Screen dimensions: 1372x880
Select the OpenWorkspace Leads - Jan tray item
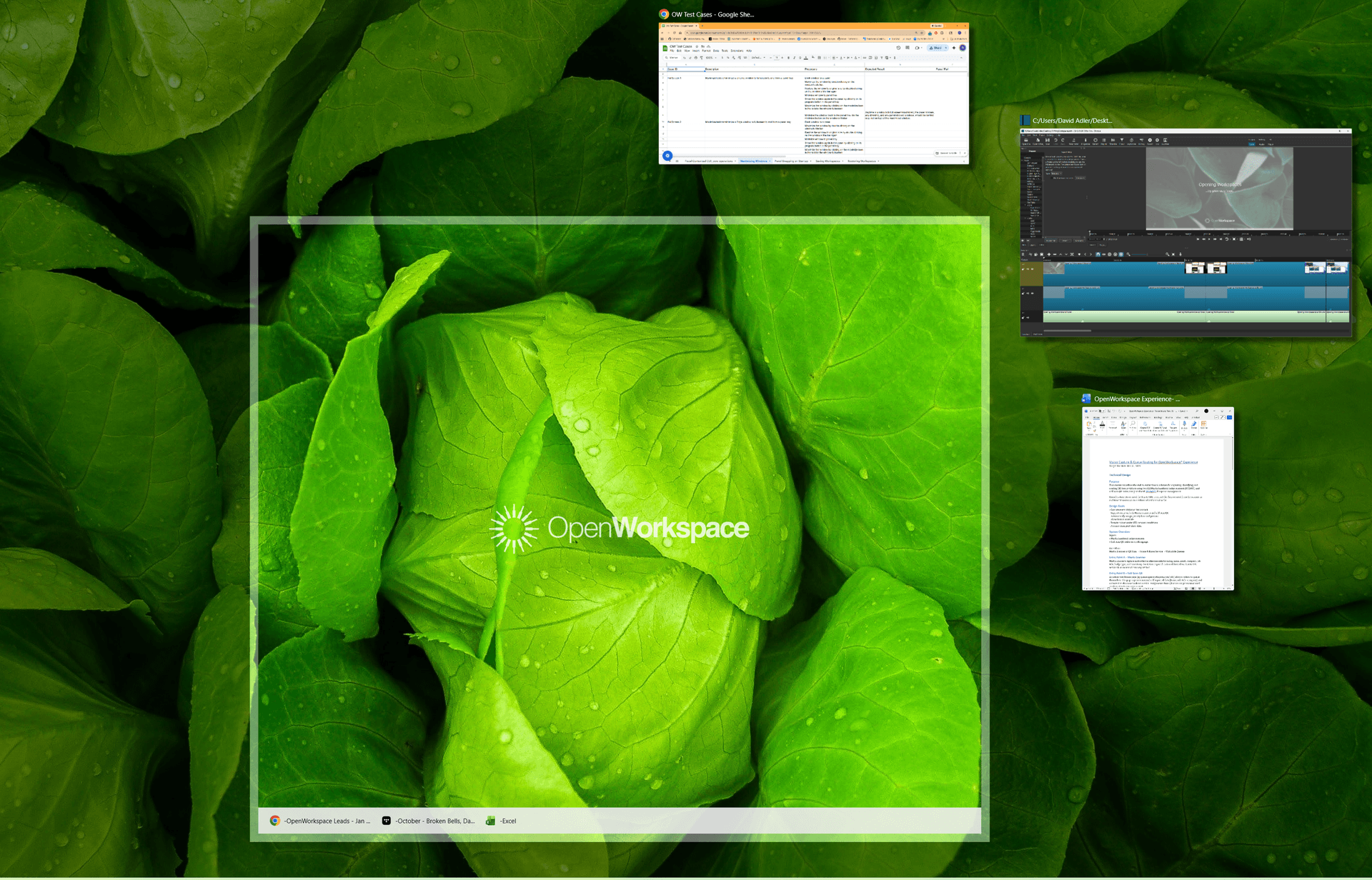[x=327, y=821]
